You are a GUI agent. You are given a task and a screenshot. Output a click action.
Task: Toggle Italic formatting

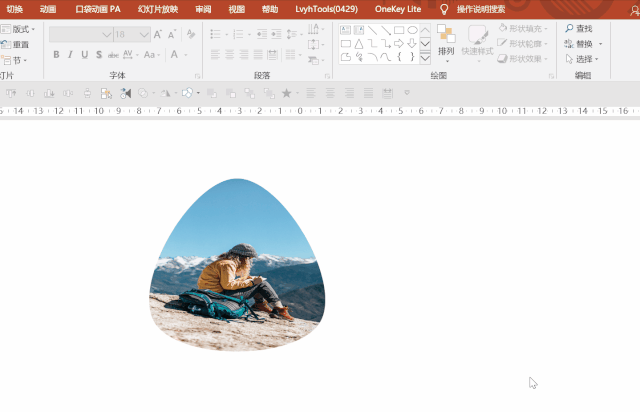[70, 55]
